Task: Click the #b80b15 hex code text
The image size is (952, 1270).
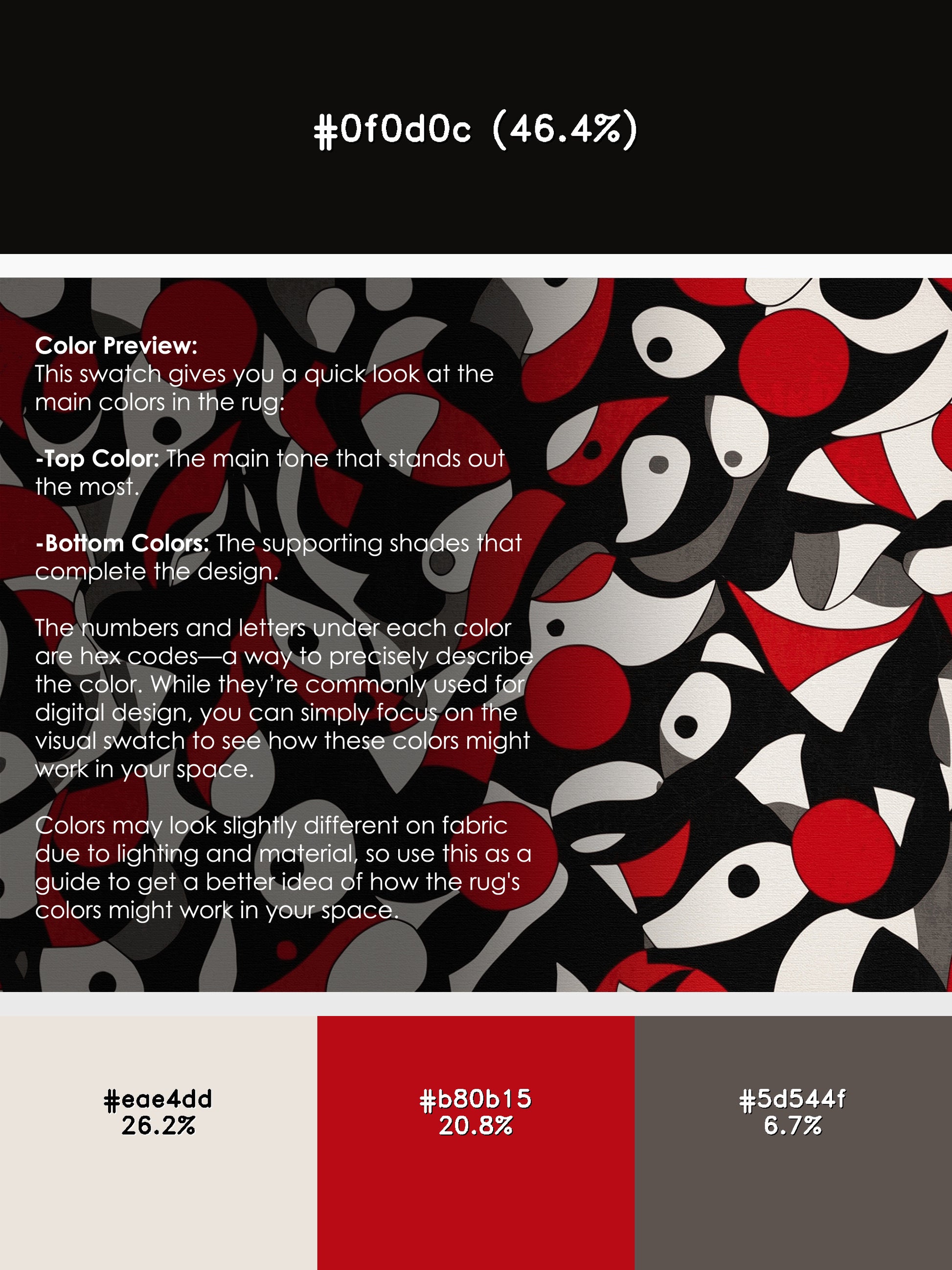Action: [x=476, y=1099]
